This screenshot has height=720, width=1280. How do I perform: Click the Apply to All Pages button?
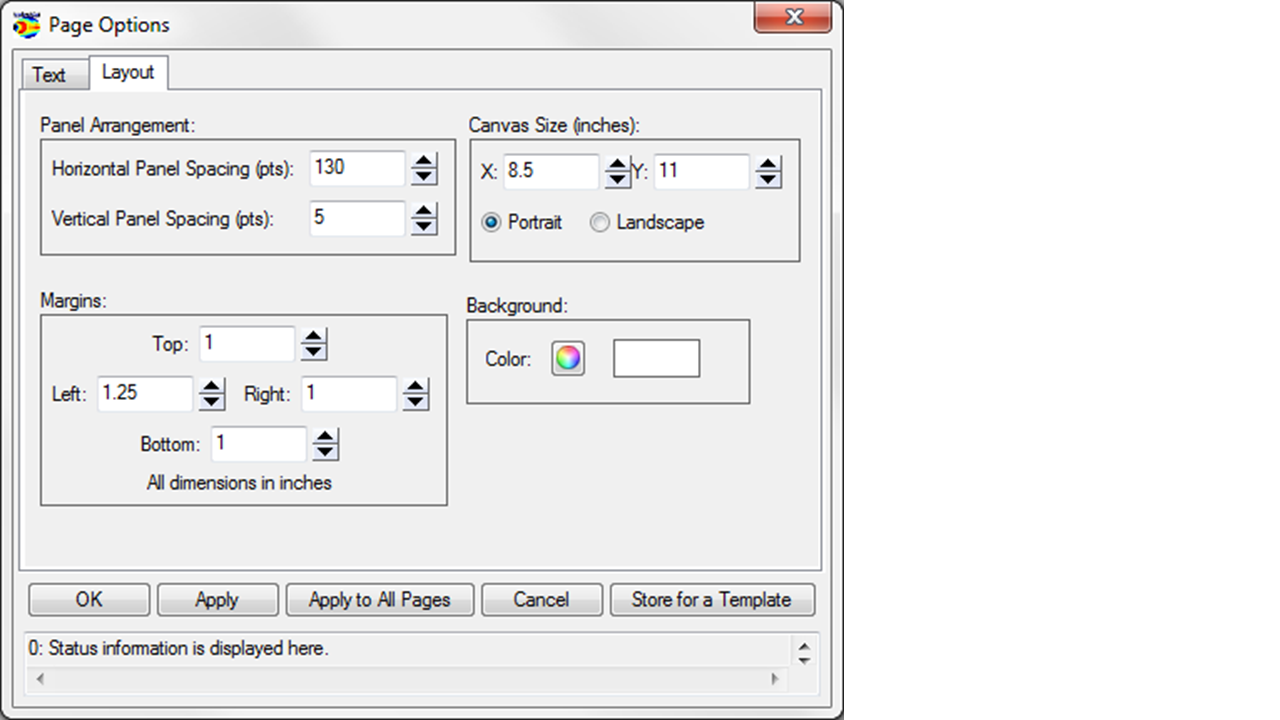tap(379, 600)
